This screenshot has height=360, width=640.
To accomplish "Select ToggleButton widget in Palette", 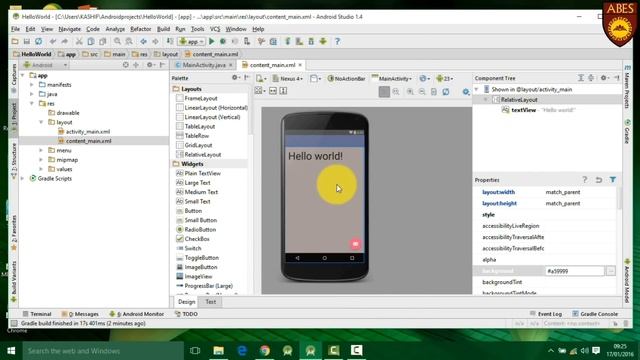I will [198, 258].
